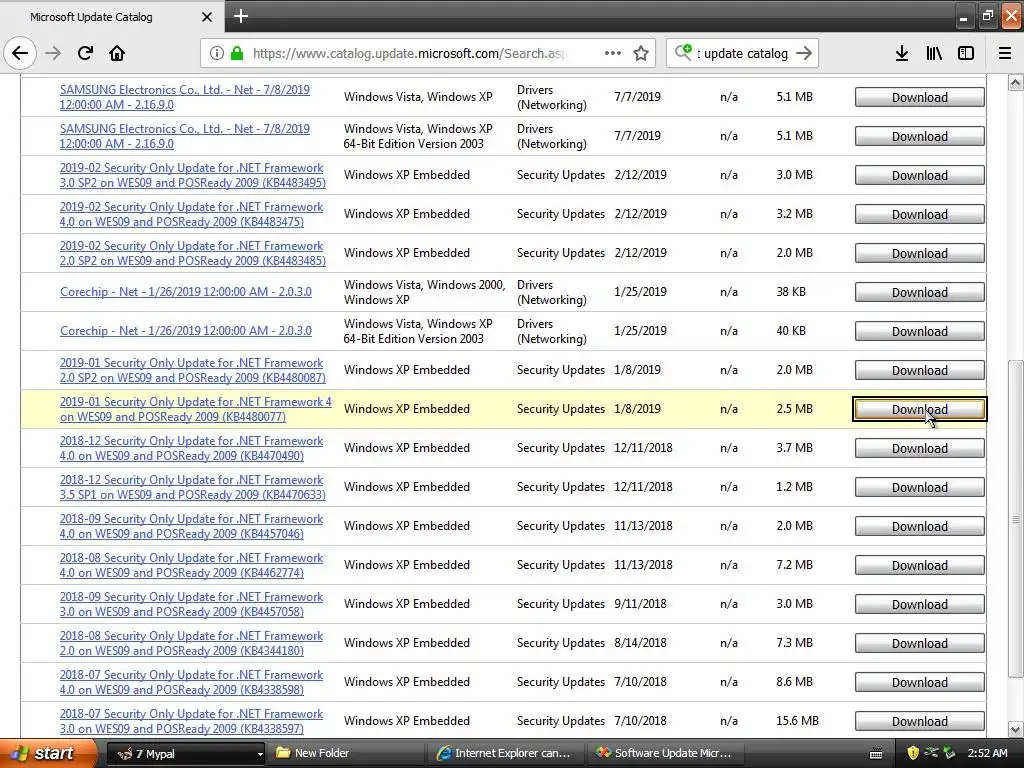Go back with the browser back arrow
The width and height of the screenshot is (1024, 768).
pyautogui.click(x=20, y=53)
